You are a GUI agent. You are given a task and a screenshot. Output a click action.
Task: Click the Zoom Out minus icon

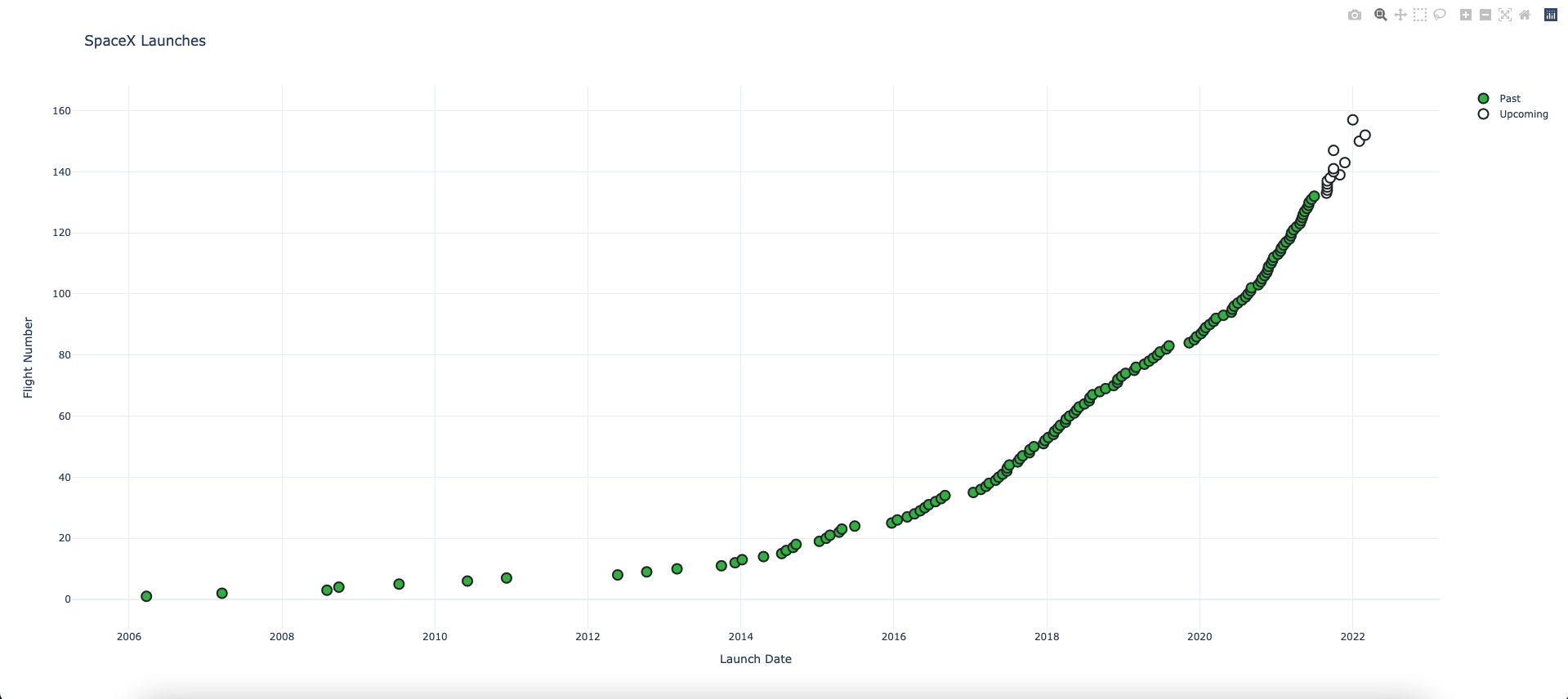[x=1485, y=15]
